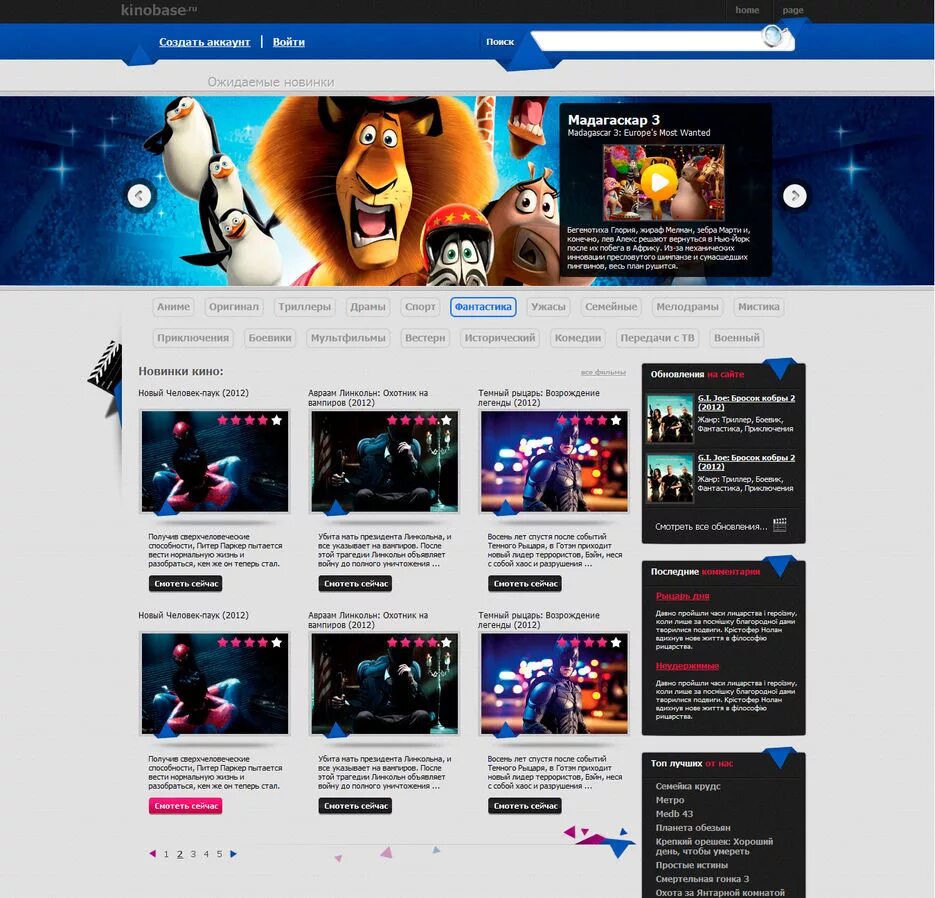Open Medb 43 in top list
Image resolution: width=935 pixels, height=898 pixels.
click(x=674, y=813)
